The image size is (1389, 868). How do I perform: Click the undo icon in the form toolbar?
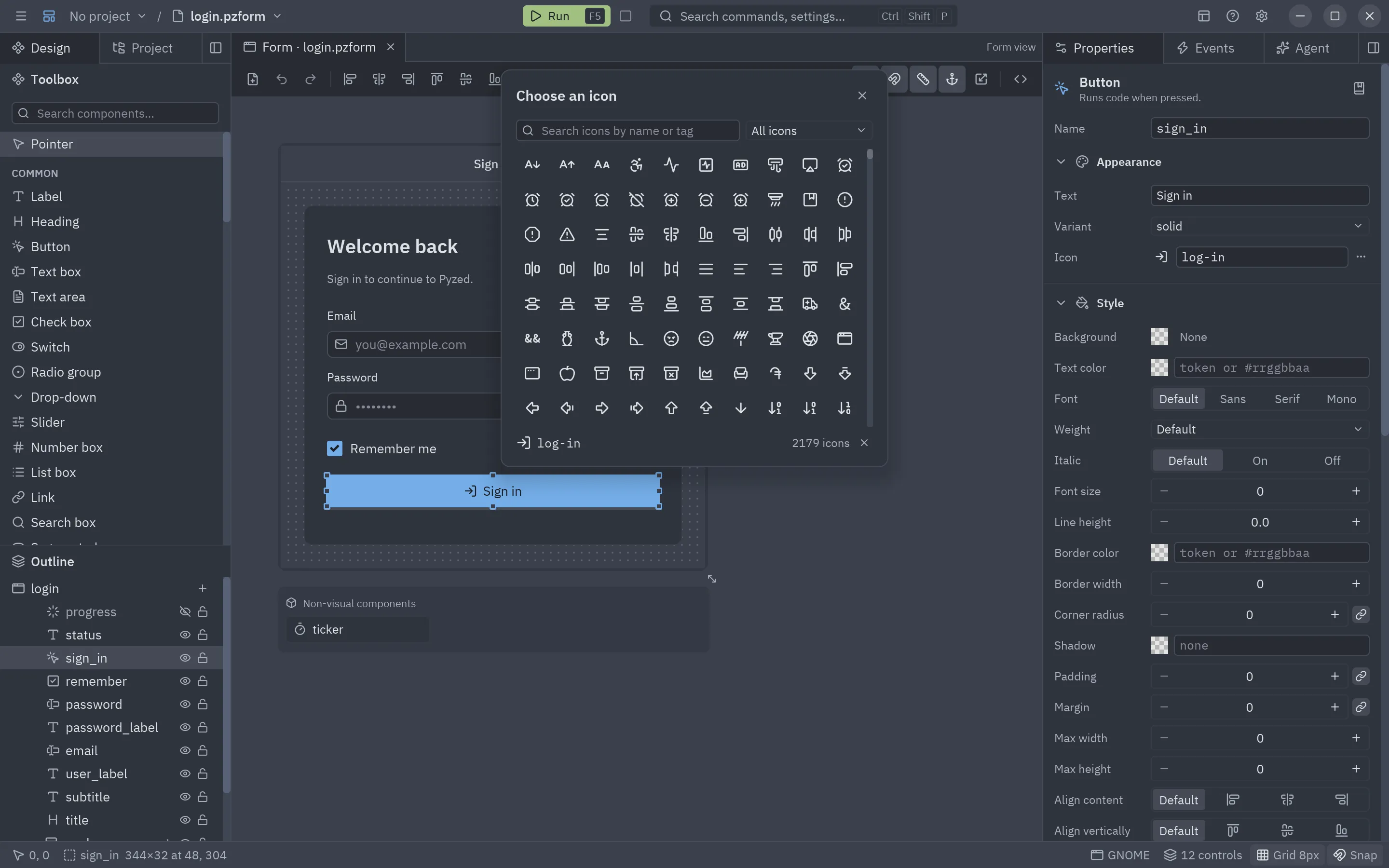pos(281,79)
